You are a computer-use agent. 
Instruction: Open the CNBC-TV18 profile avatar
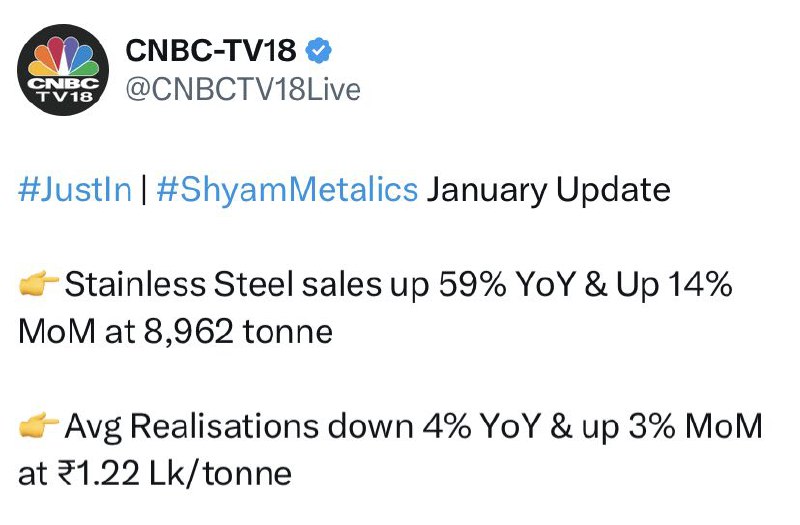63,70
